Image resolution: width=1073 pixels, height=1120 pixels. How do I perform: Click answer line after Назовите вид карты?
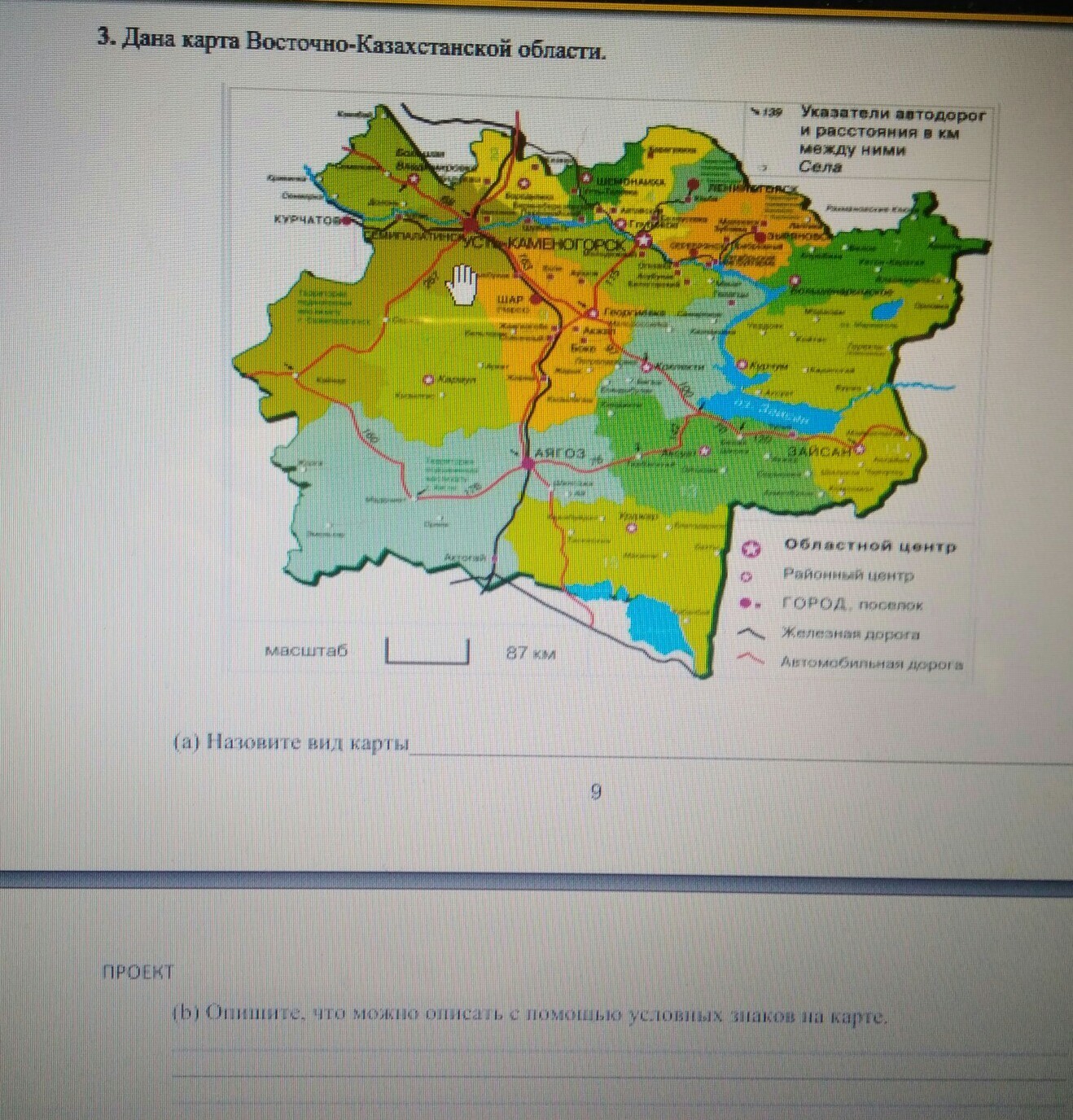[x=733, y=753]
